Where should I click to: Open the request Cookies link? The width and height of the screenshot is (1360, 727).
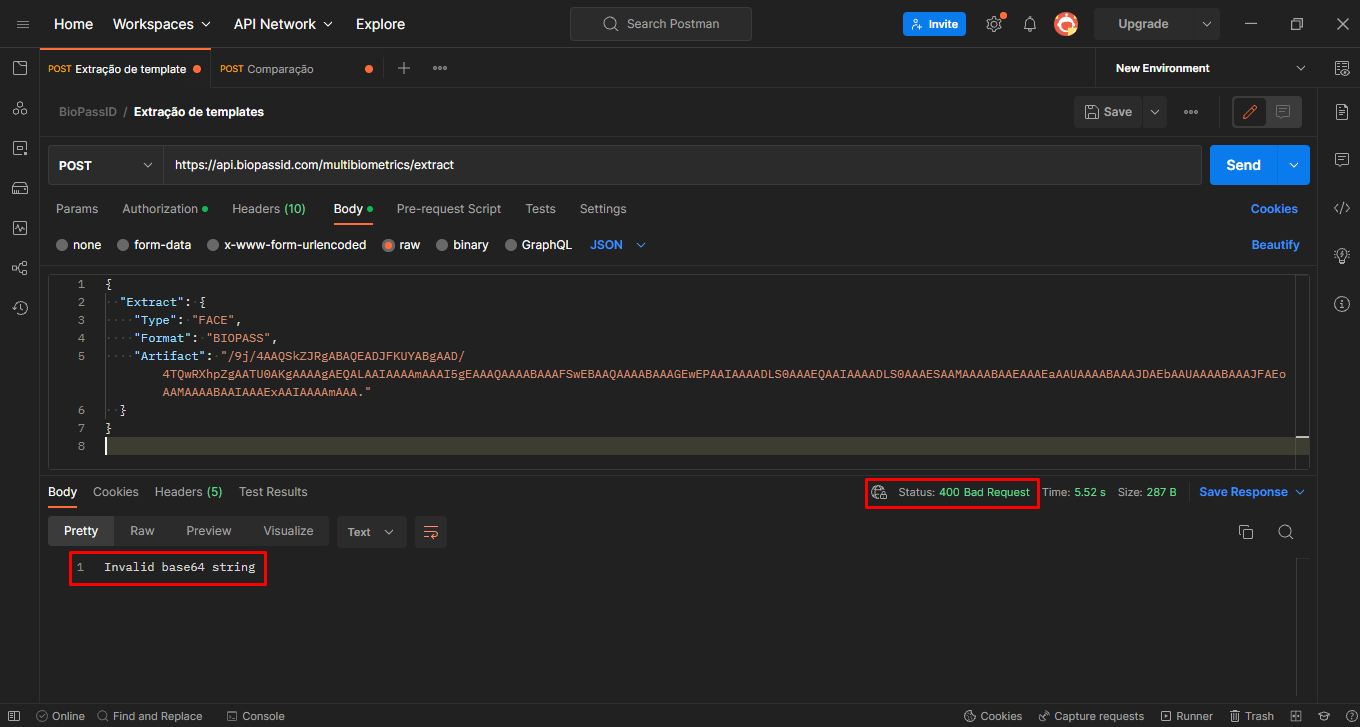click(x=1274, y=209)
